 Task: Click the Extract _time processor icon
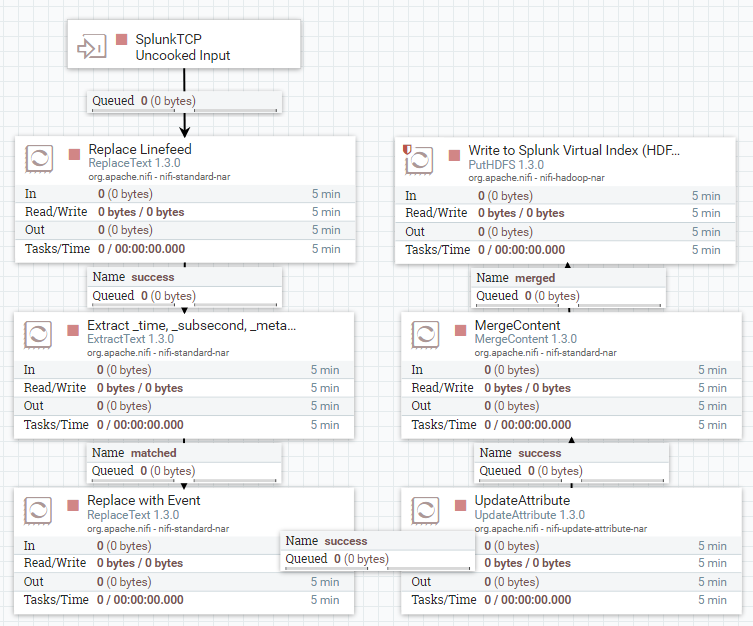(x=38, y=335)
